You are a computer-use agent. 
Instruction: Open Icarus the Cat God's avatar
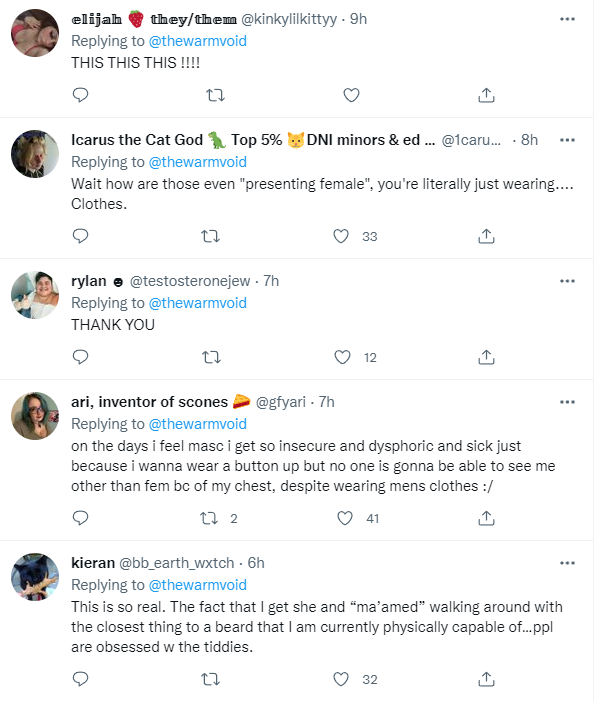point(35,154)
